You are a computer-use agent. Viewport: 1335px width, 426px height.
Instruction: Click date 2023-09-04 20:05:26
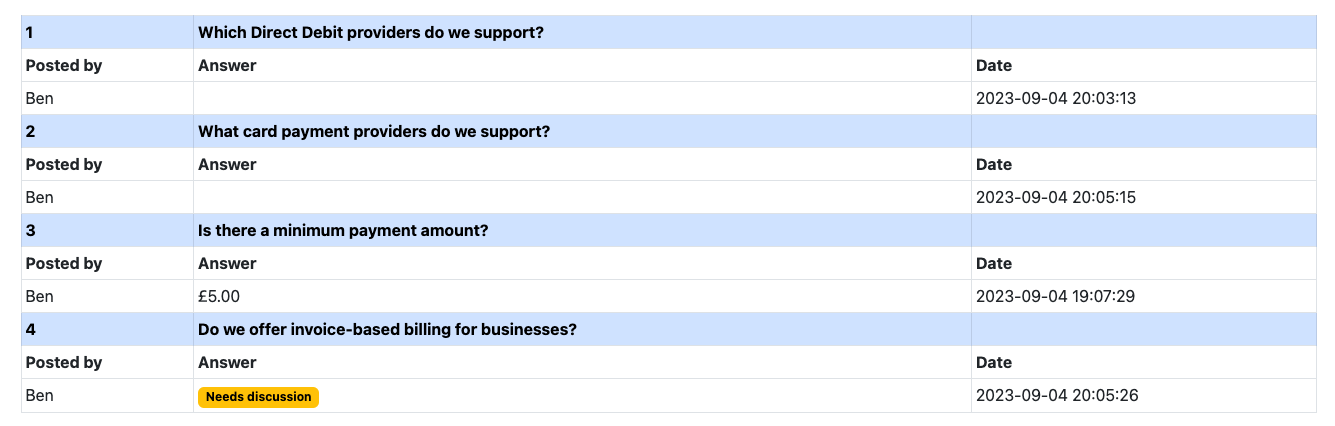1057,395
